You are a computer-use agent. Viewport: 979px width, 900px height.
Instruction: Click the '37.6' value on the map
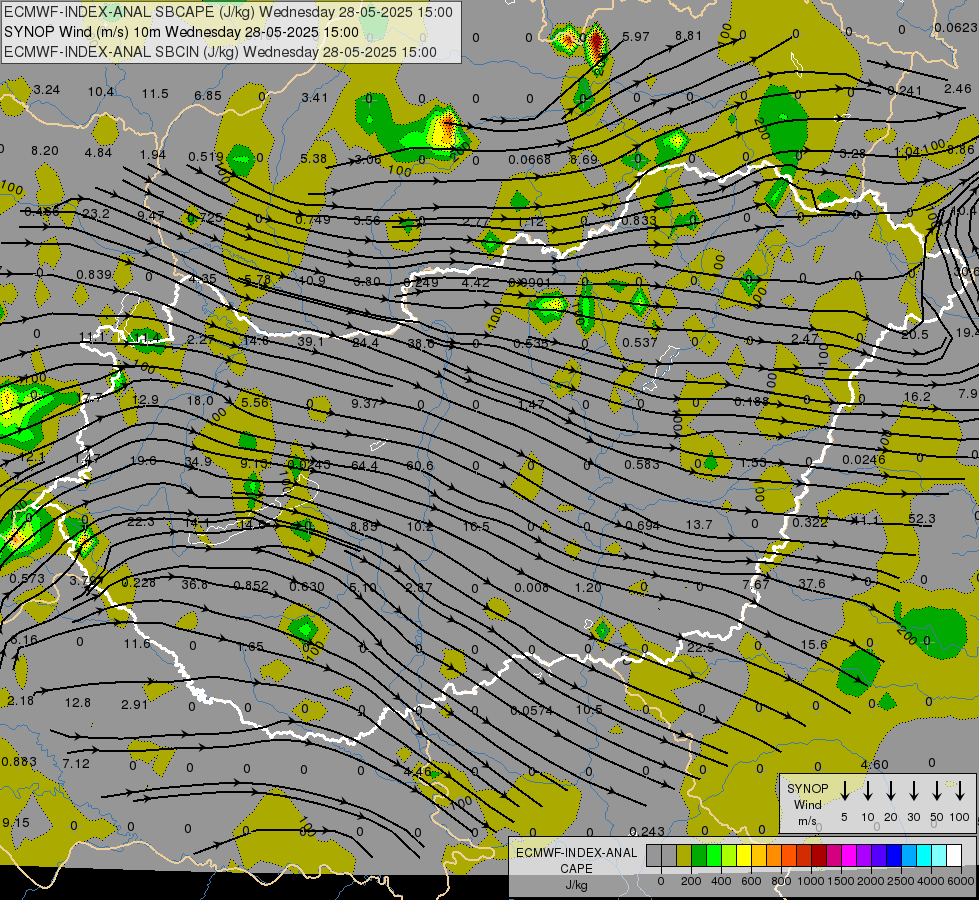coord(812,583)
